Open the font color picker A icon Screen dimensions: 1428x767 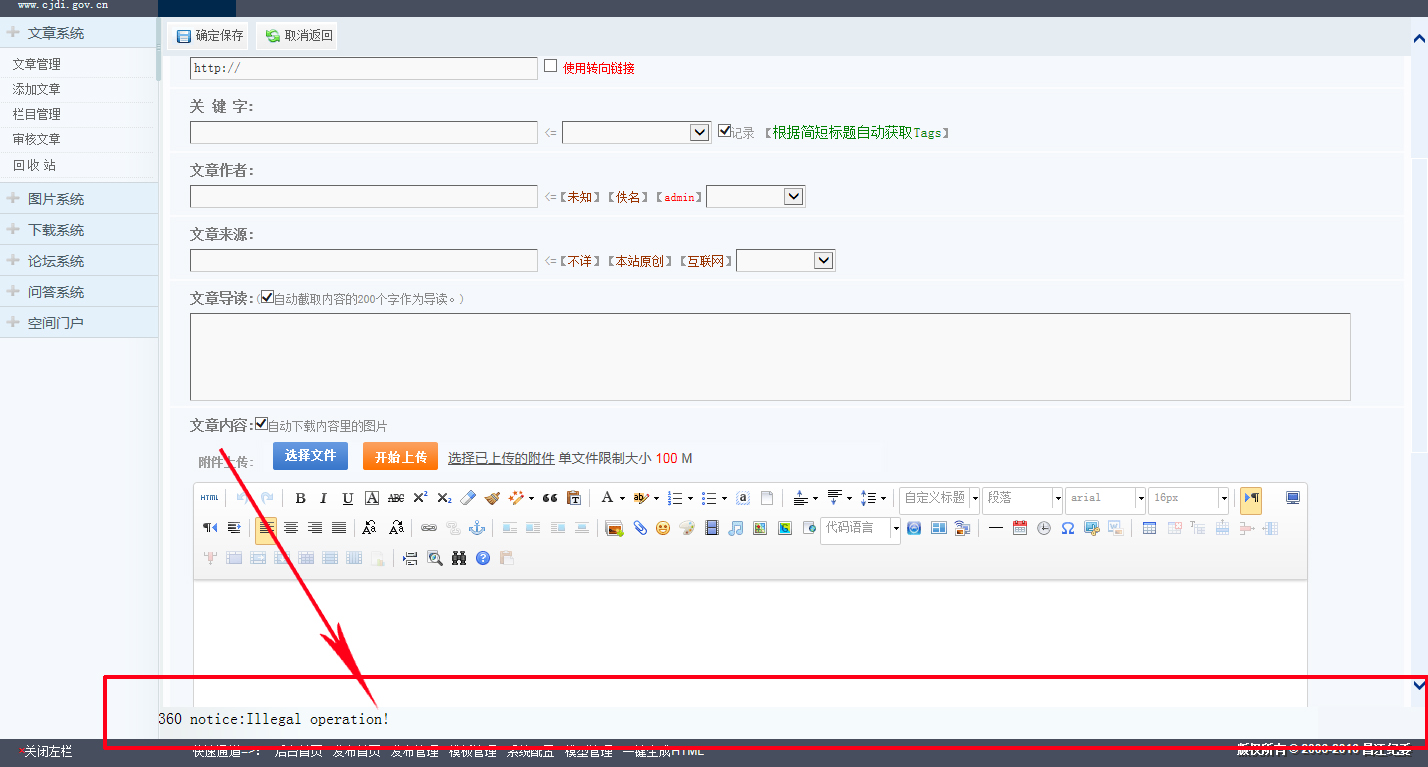click(606, 498)
